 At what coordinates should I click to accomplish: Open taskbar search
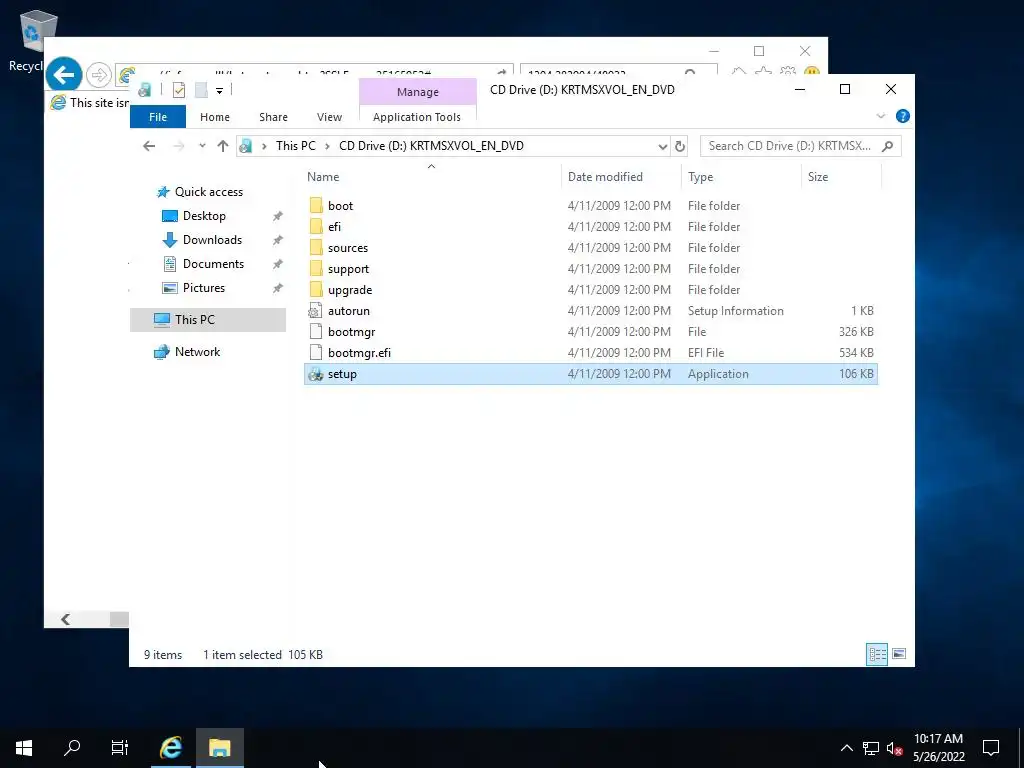click(72, 748)
